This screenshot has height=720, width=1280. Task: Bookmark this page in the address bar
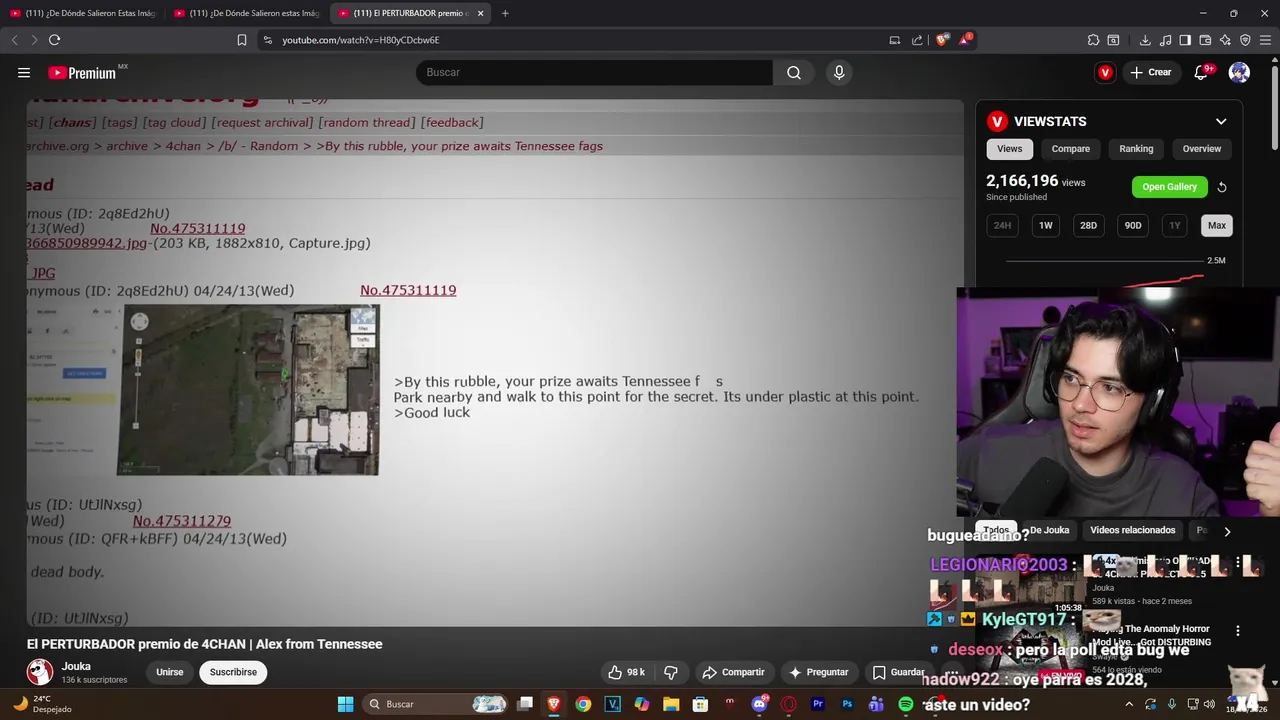[x=242, y=40]
